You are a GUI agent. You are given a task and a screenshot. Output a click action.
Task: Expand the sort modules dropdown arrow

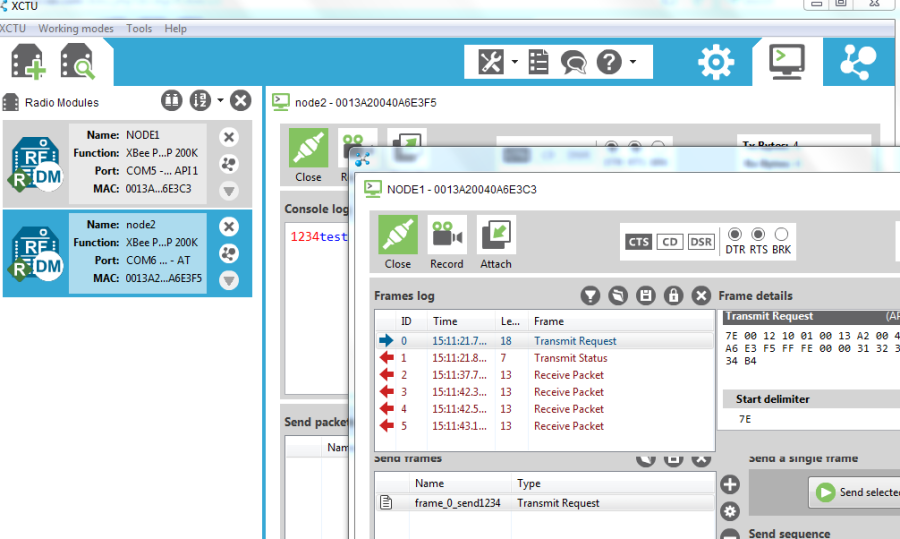[220, 100]
